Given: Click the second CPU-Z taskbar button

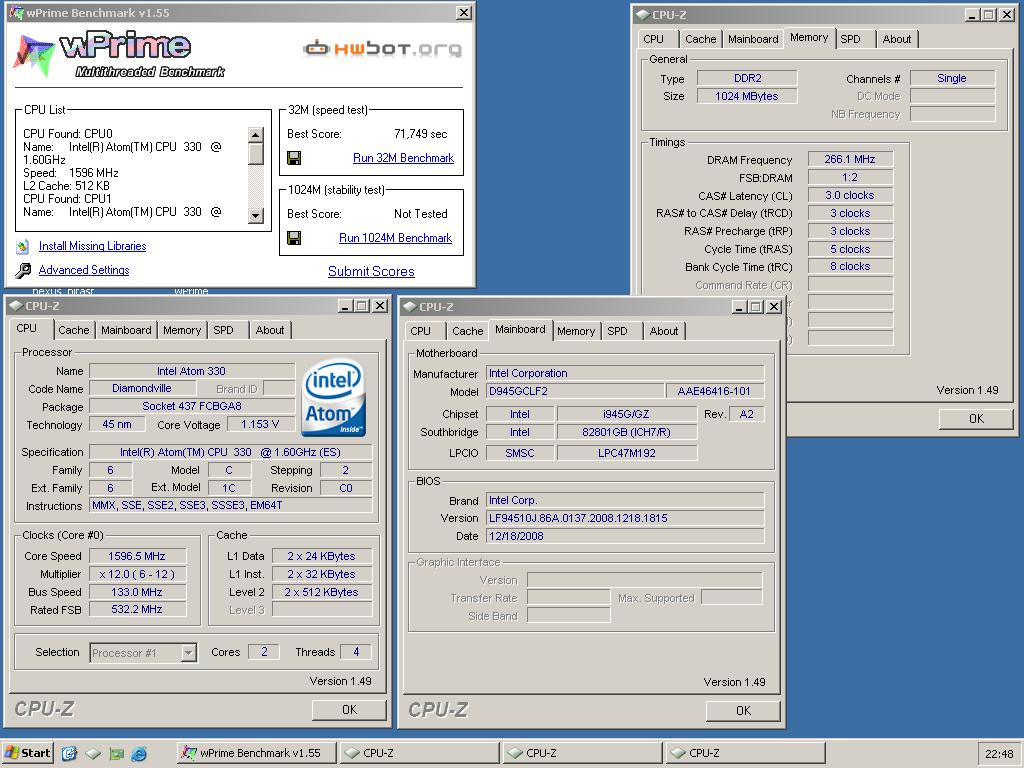Looking at the screenshot, I should pyautogui.click(x=583, y=753).
